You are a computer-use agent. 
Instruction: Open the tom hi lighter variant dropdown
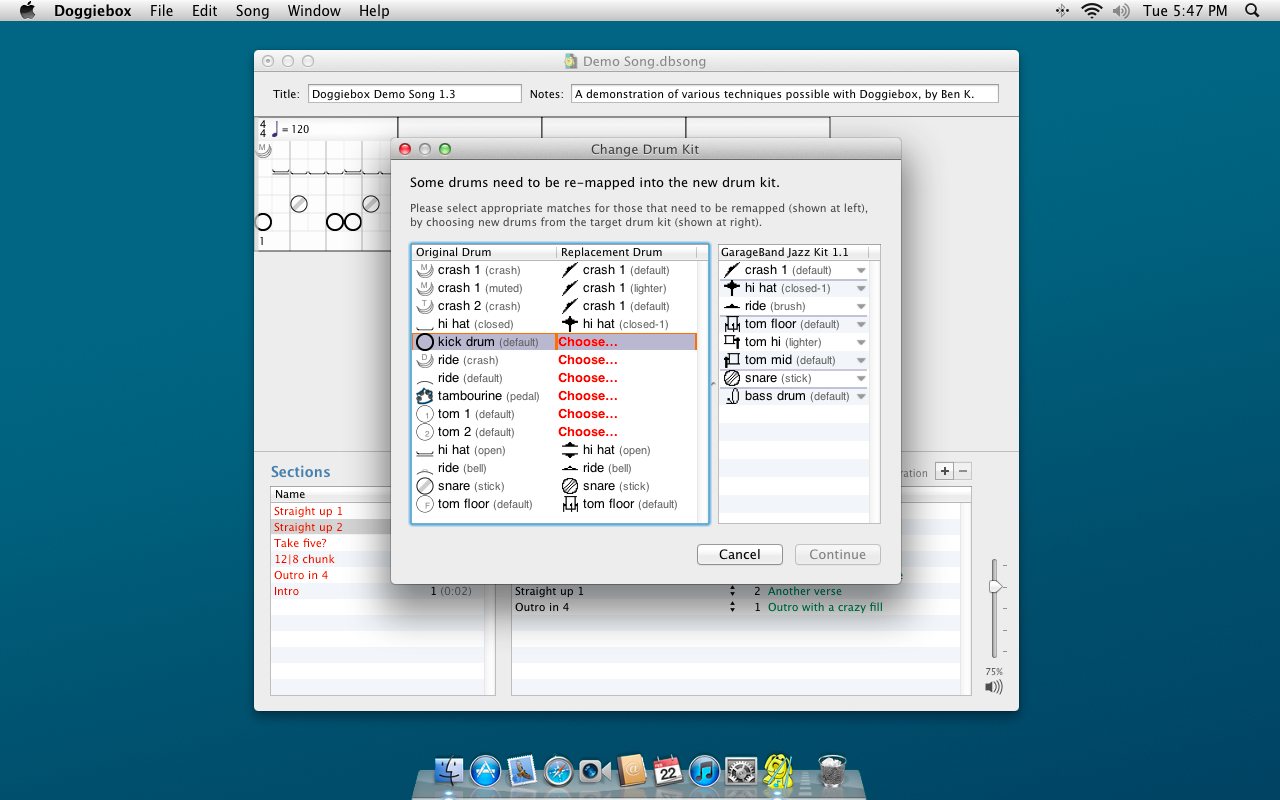[860, 343]
